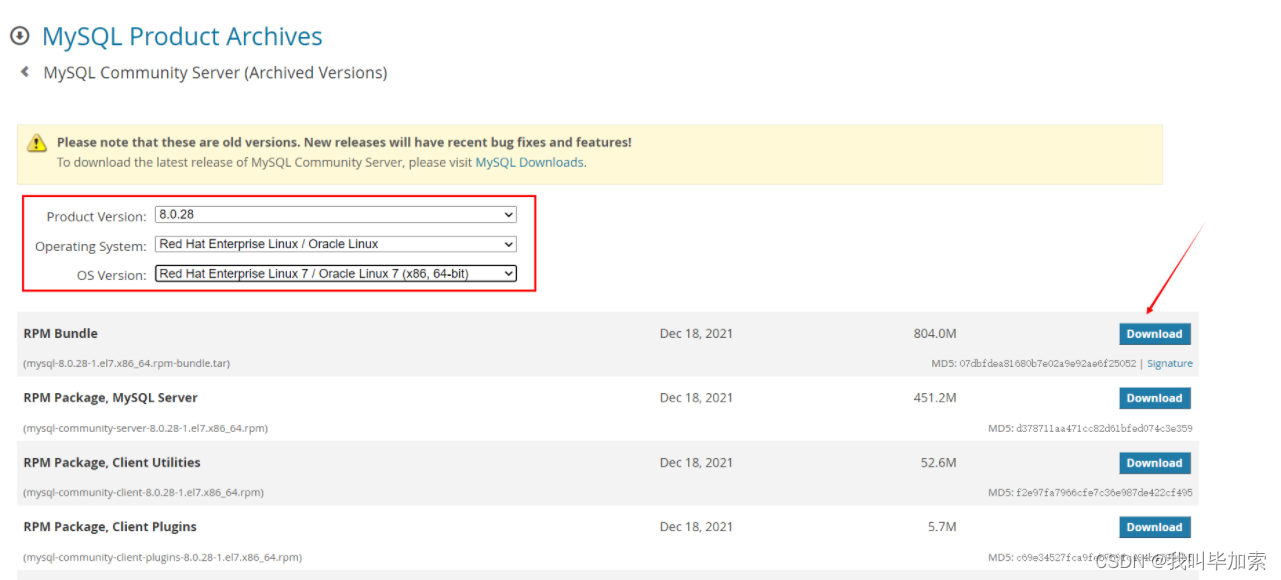Screen dimensions: 1281x580
Task: Click the RPM Package, Client Plugins title
Action: 110,527
